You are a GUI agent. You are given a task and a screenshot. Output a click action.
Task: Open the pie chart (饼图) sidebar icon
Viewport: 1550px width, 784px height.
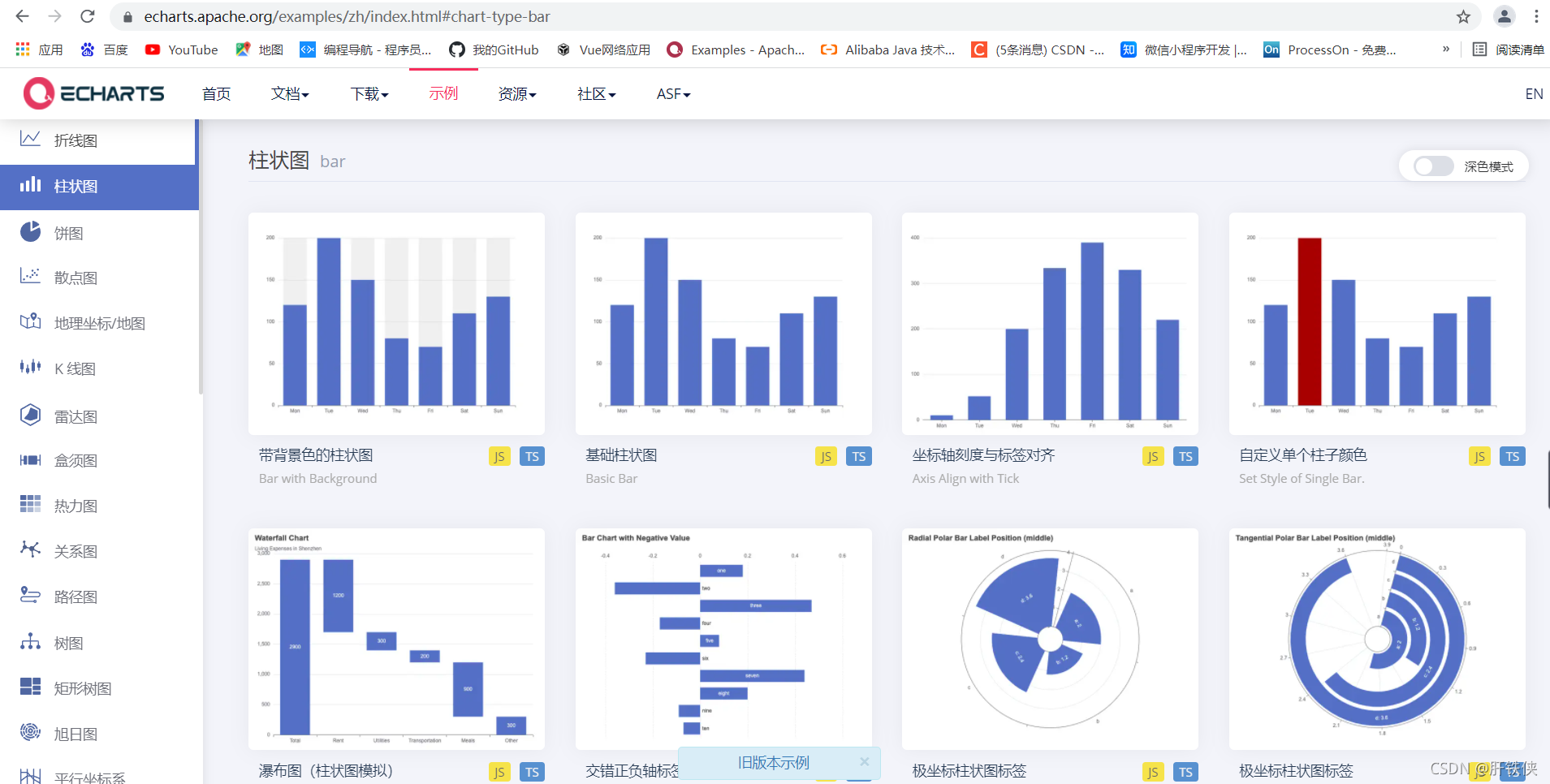30,231
